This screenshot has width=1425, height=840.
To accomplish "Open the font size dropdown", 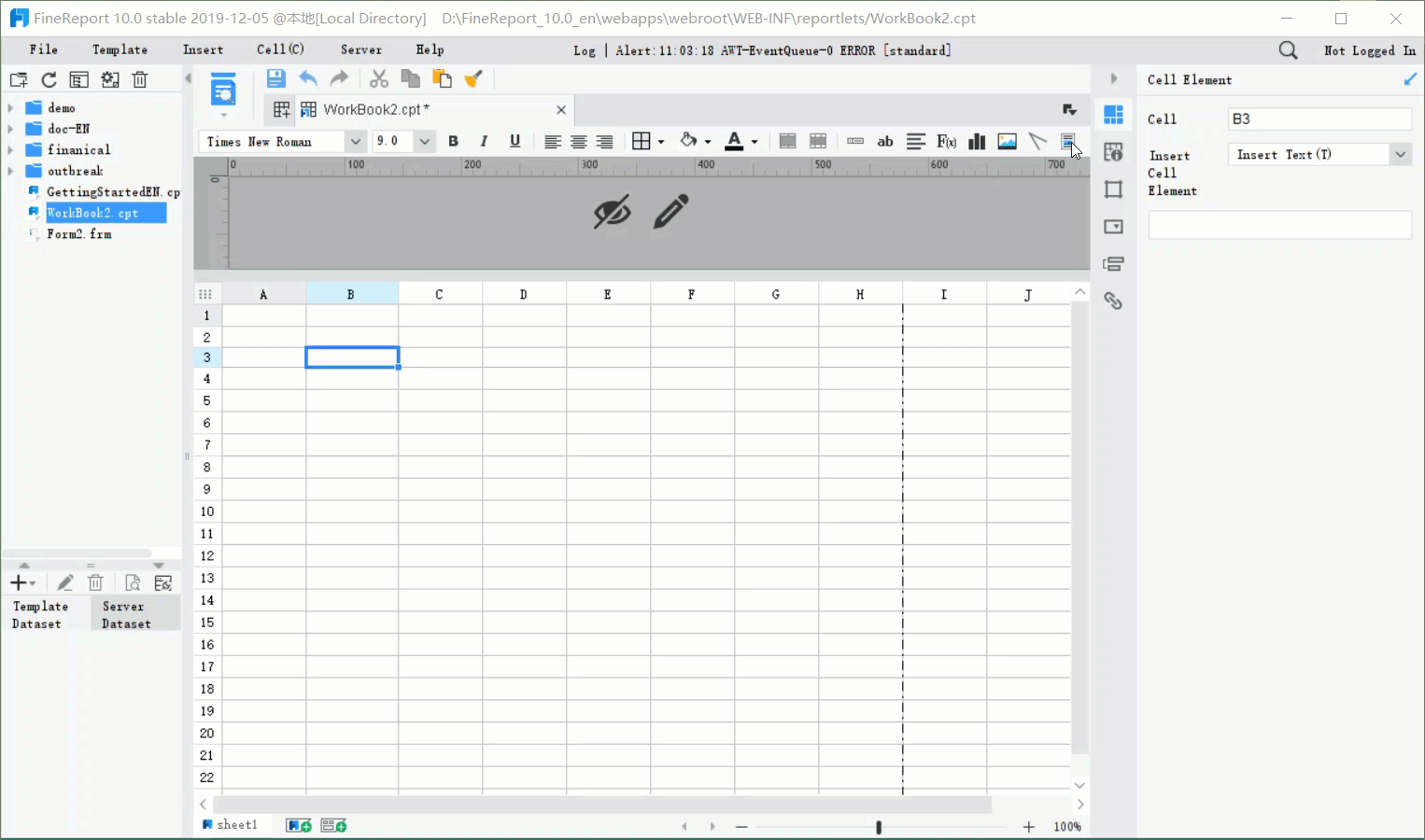I will pos(425,141).
